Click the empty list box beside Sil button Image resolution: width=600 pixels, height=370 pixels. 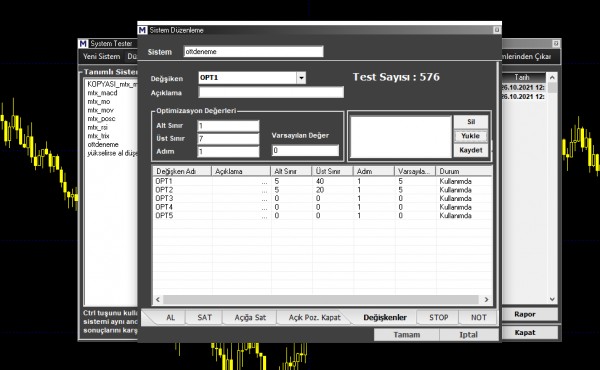click(x=401, y=137)
